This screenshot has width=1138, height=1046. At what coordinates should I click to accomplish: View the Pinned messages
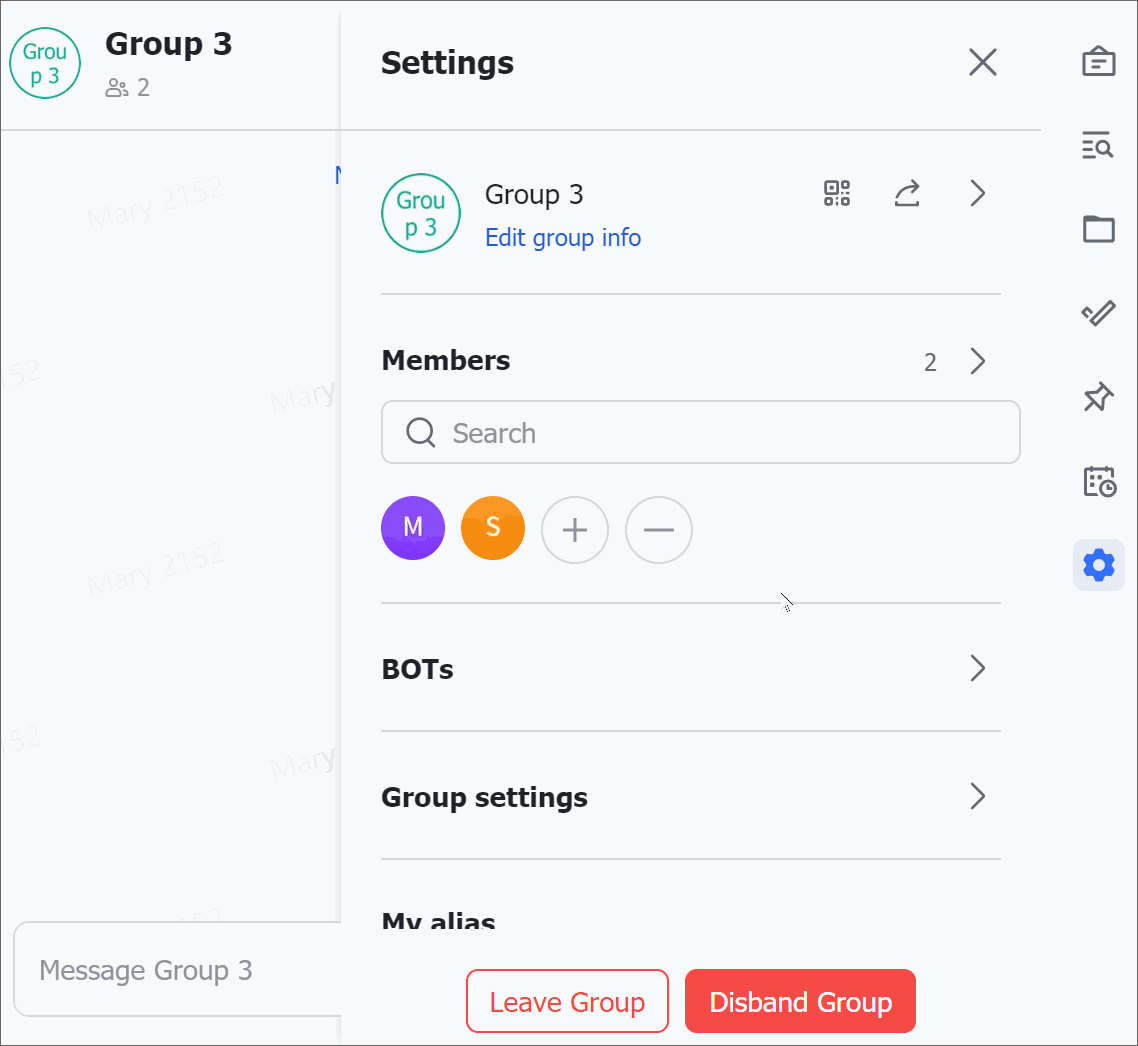[x=1098, y=397]
